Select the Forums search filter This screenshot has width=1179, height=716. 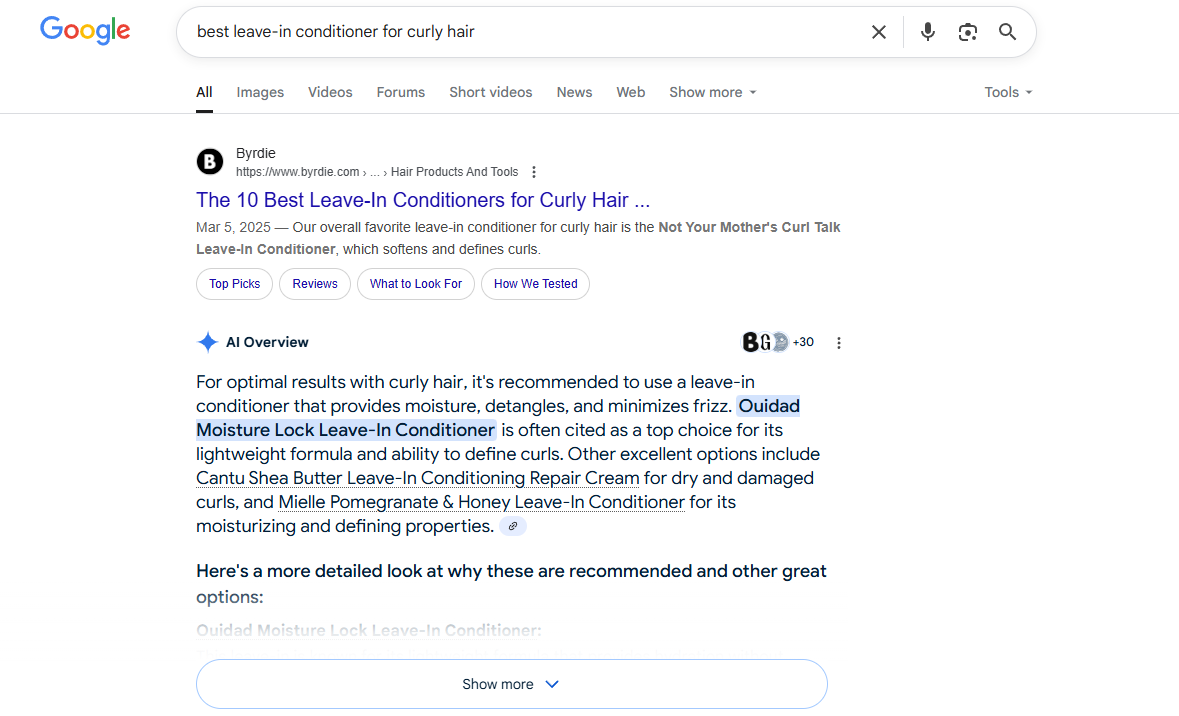[400, 92]
